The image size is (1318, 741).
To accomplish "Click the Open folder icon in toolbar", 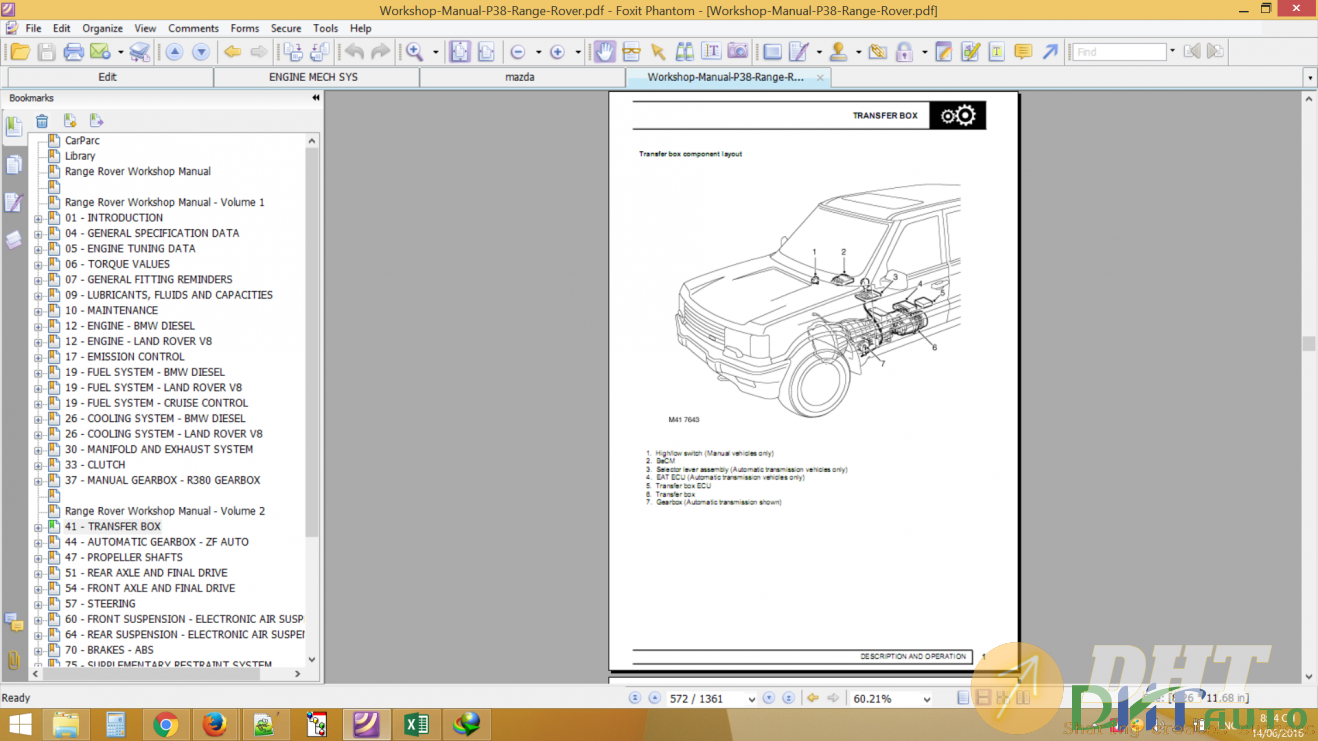I will [x=20, y=52].
